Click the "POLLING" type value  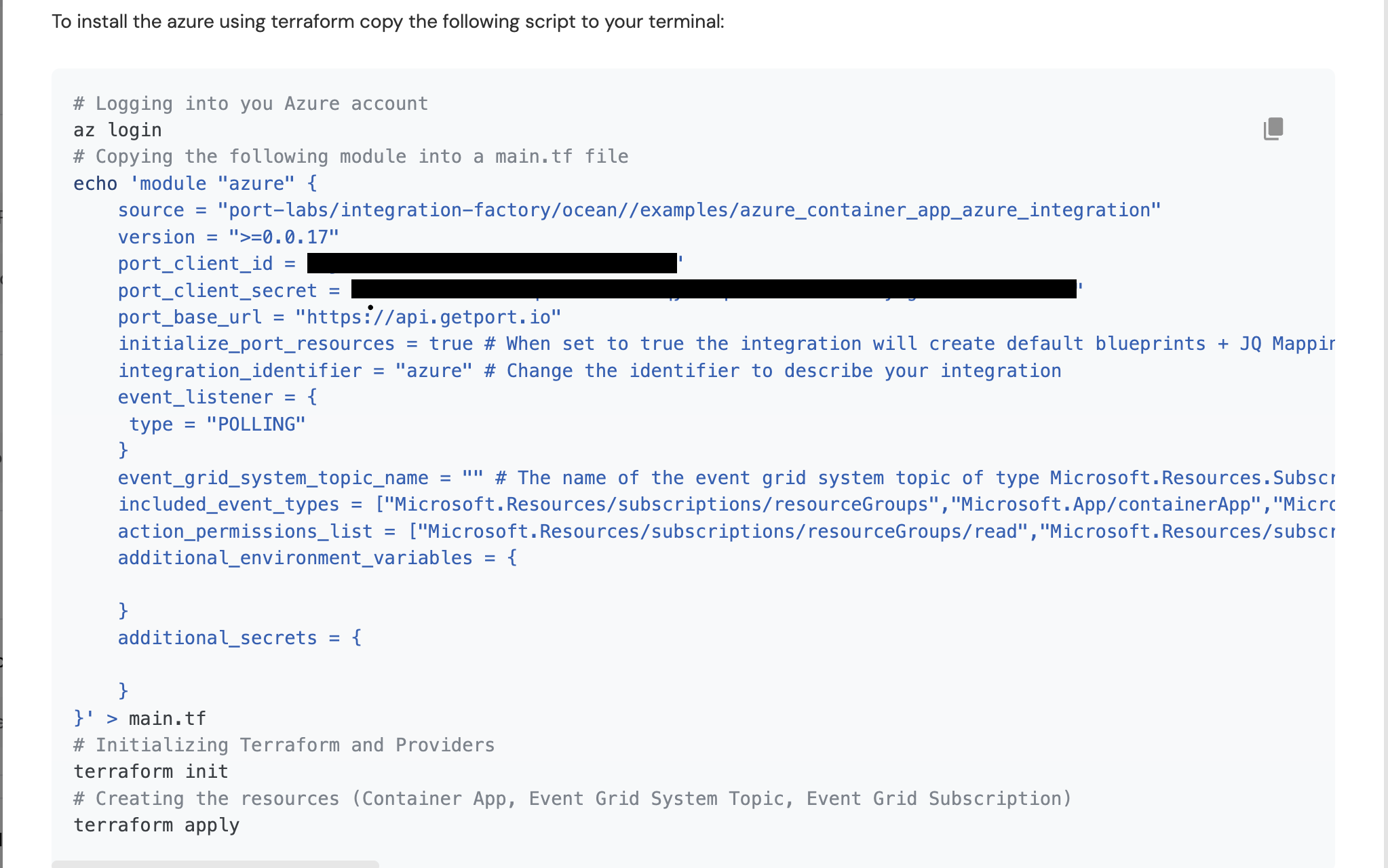[x=256, y=425]
